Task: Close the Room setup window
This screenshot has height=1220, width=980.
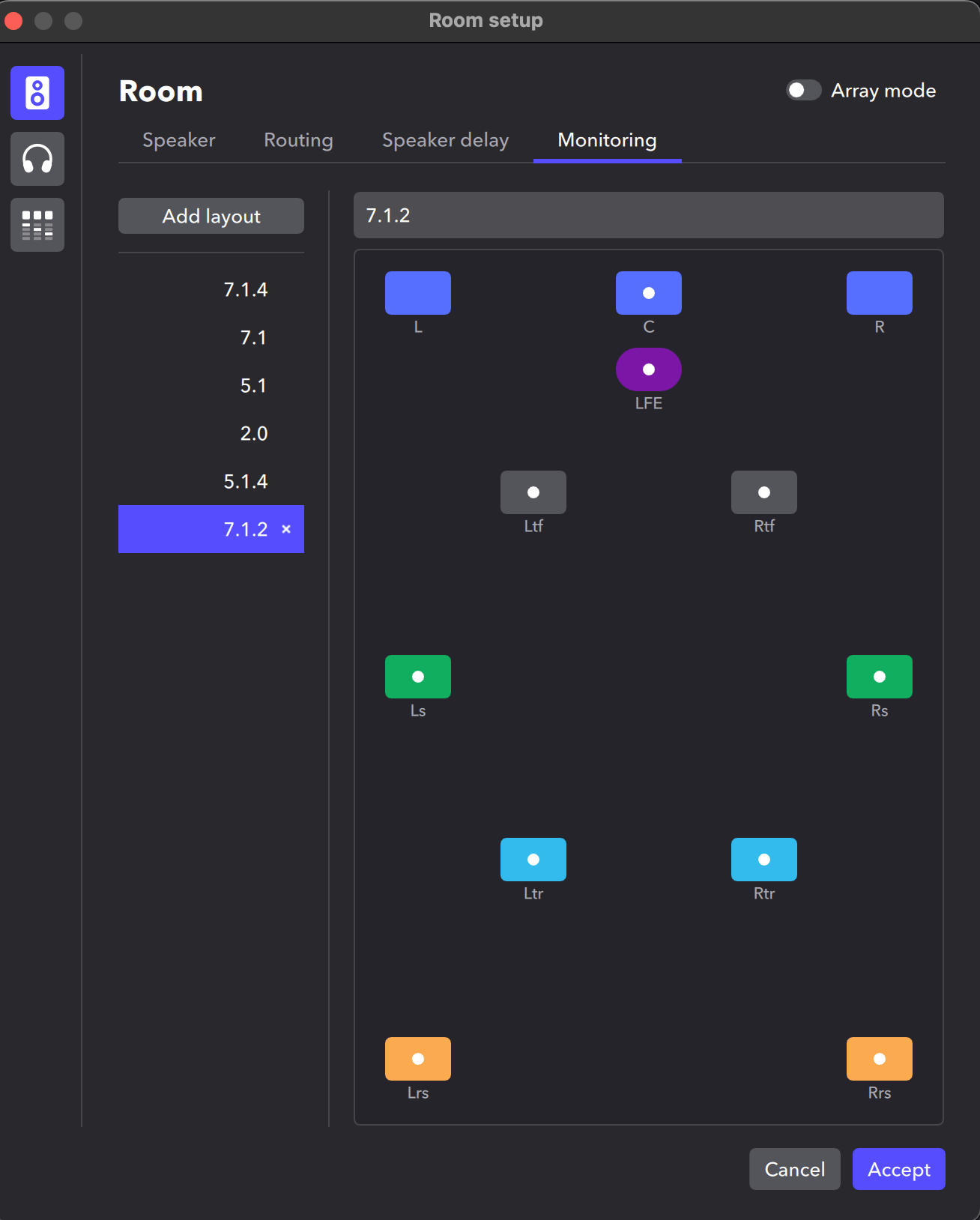Action: 13,20
